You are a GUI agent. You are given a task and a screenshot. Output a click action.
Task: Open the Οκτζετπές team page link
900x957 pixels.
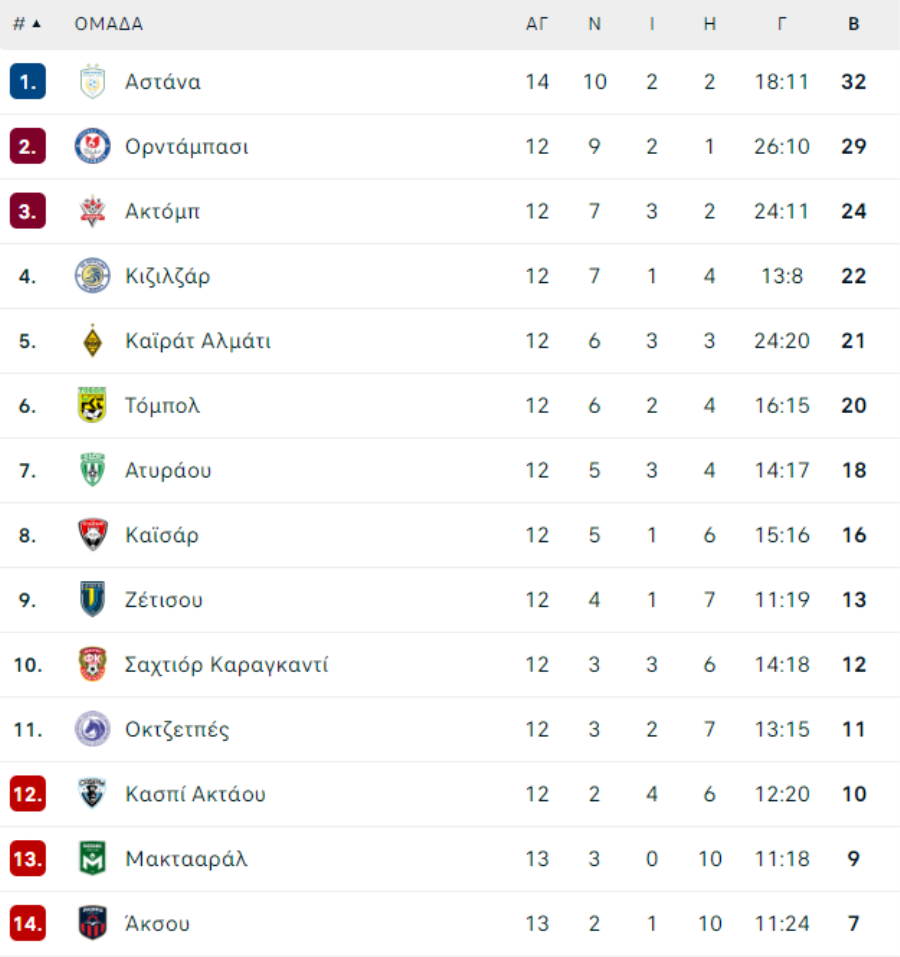pos(177,729)
